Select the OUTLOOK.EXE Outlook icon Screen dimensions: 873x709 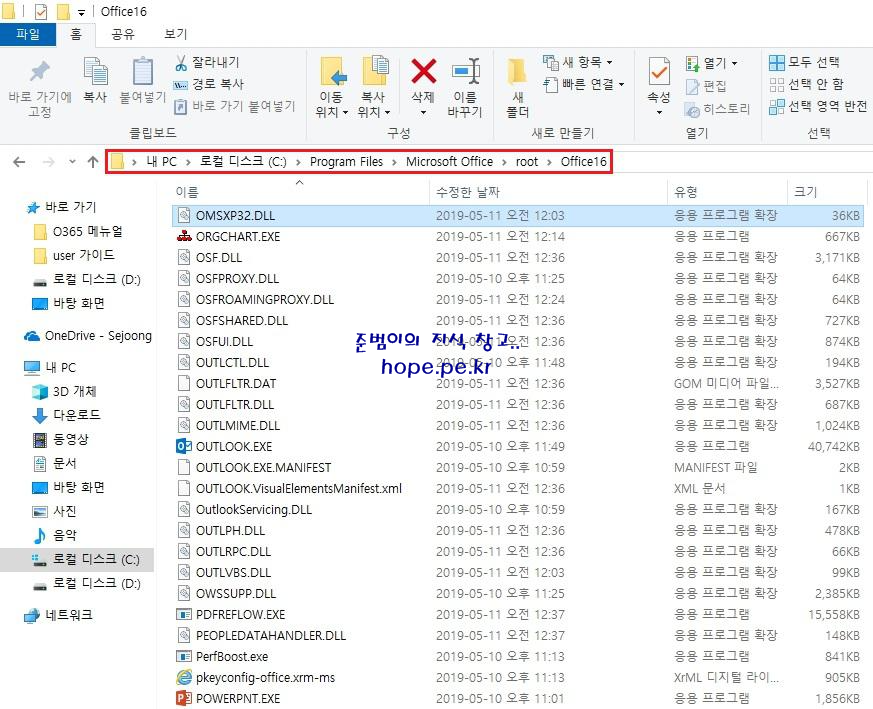click(184, 446)
